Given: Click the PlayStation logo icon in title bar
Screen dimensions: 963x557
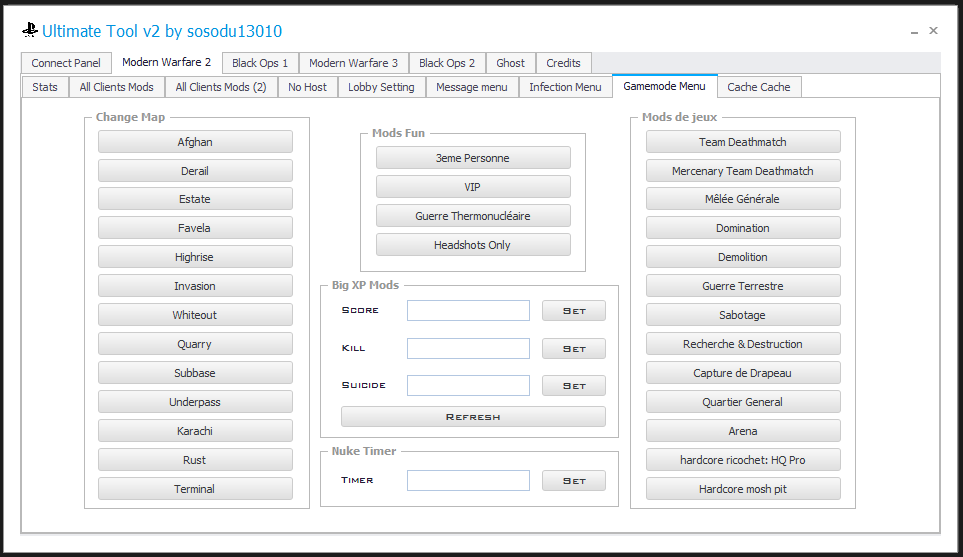Looking at the screenshot, I should 30,30.
